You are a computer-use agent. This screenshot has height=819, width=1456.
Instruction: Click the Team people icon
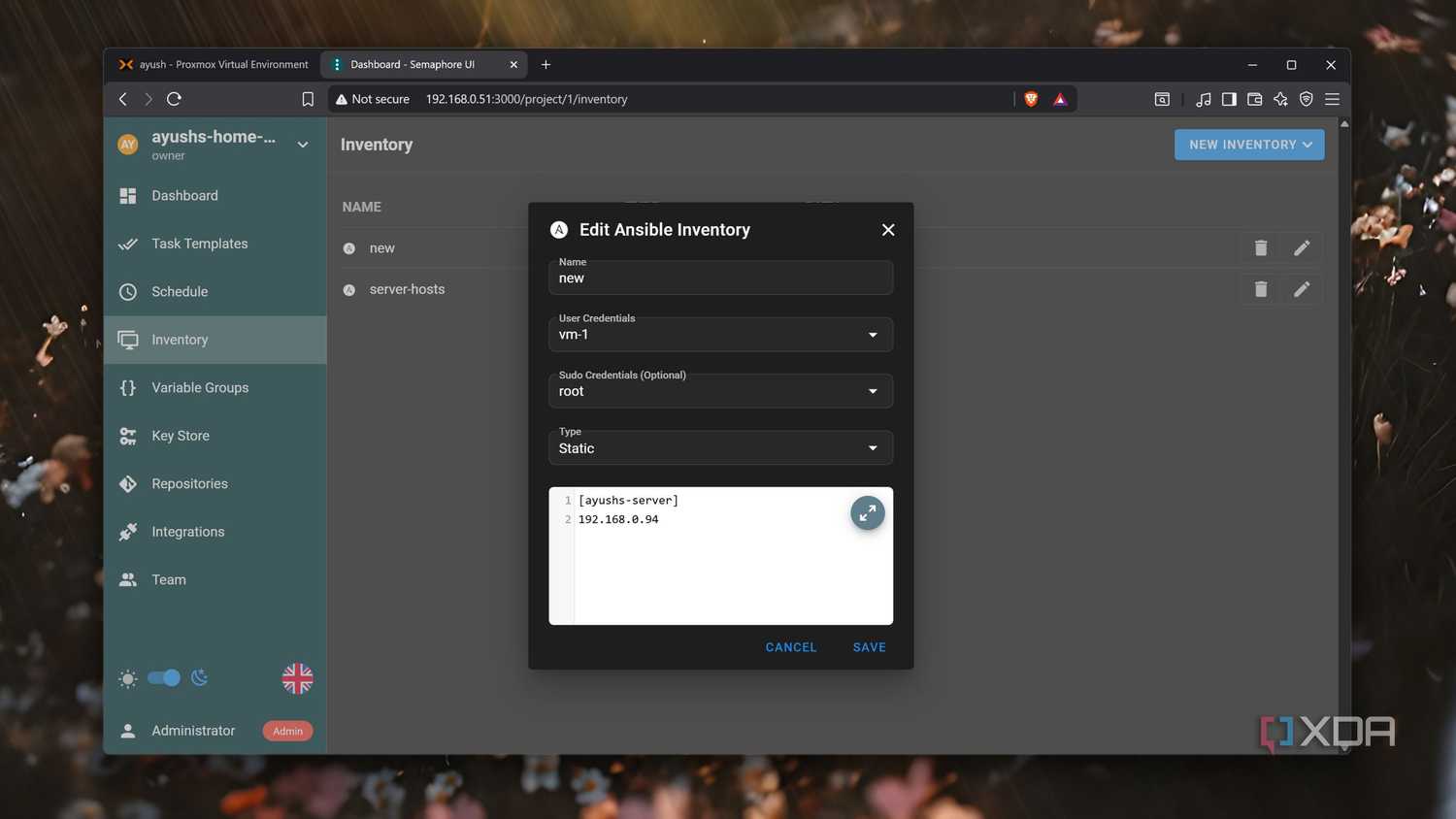128,580
